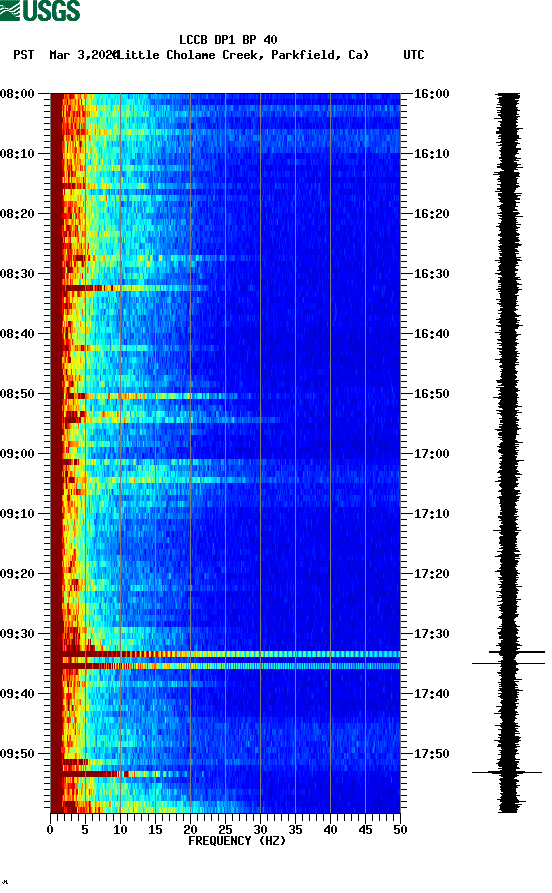
Task: Click the '08:20' PST time label
Action: pos(17,214)
